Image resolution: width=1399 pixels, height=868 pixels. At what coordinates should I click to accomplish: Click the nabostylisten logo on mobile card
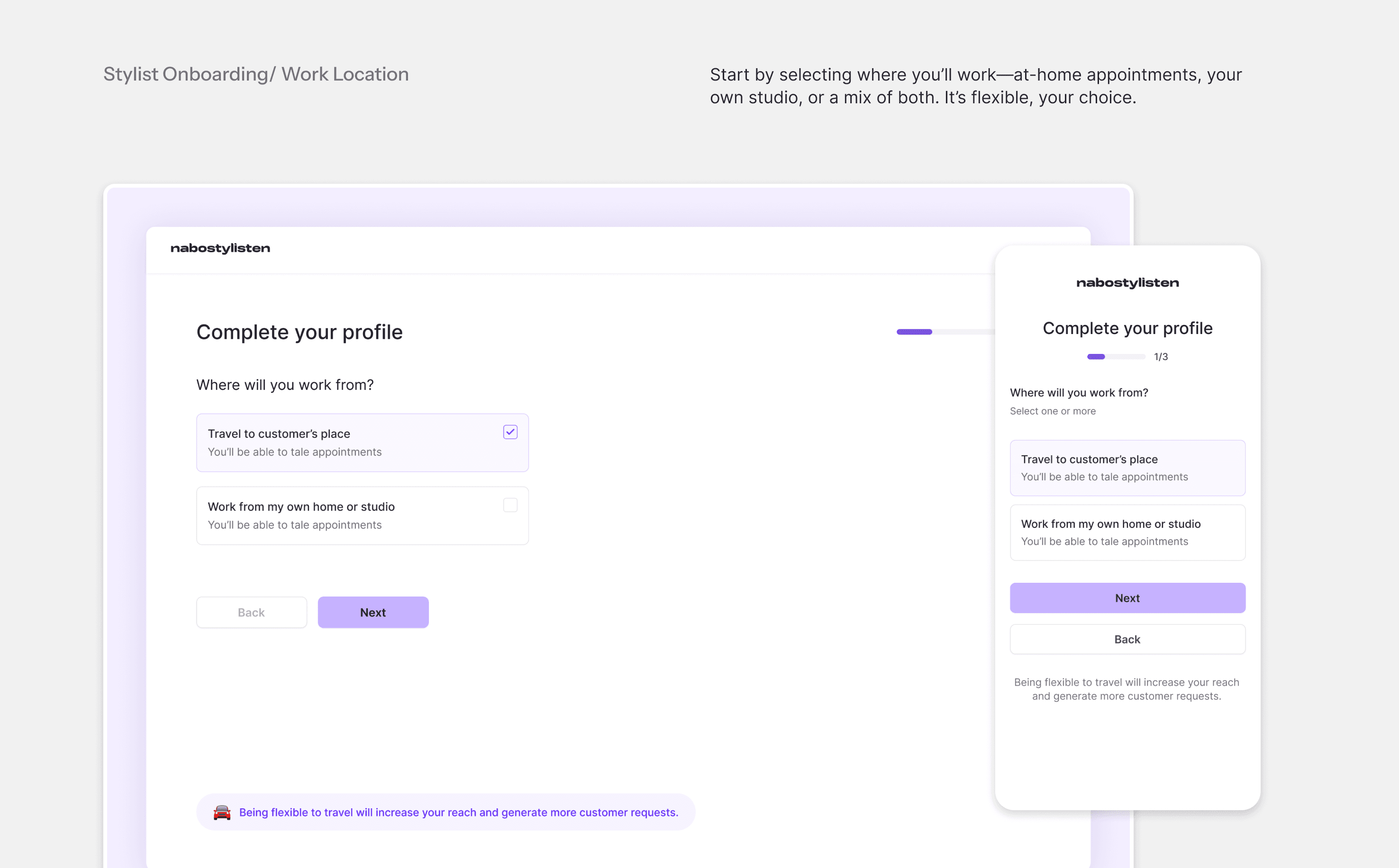click(1127, 282)
